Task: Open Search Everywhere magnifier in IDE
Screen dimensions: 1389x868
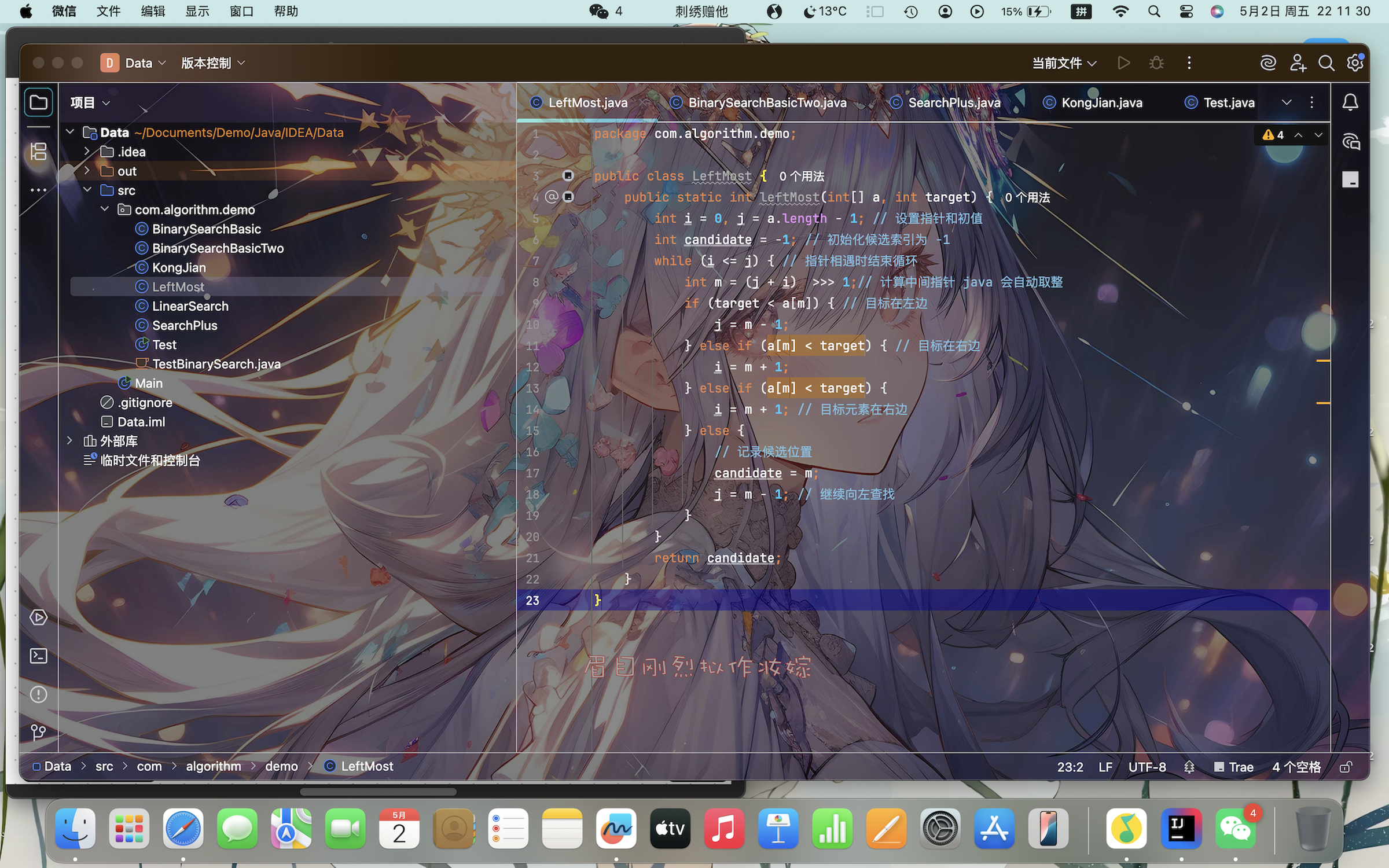Action: coord(1326,62)
